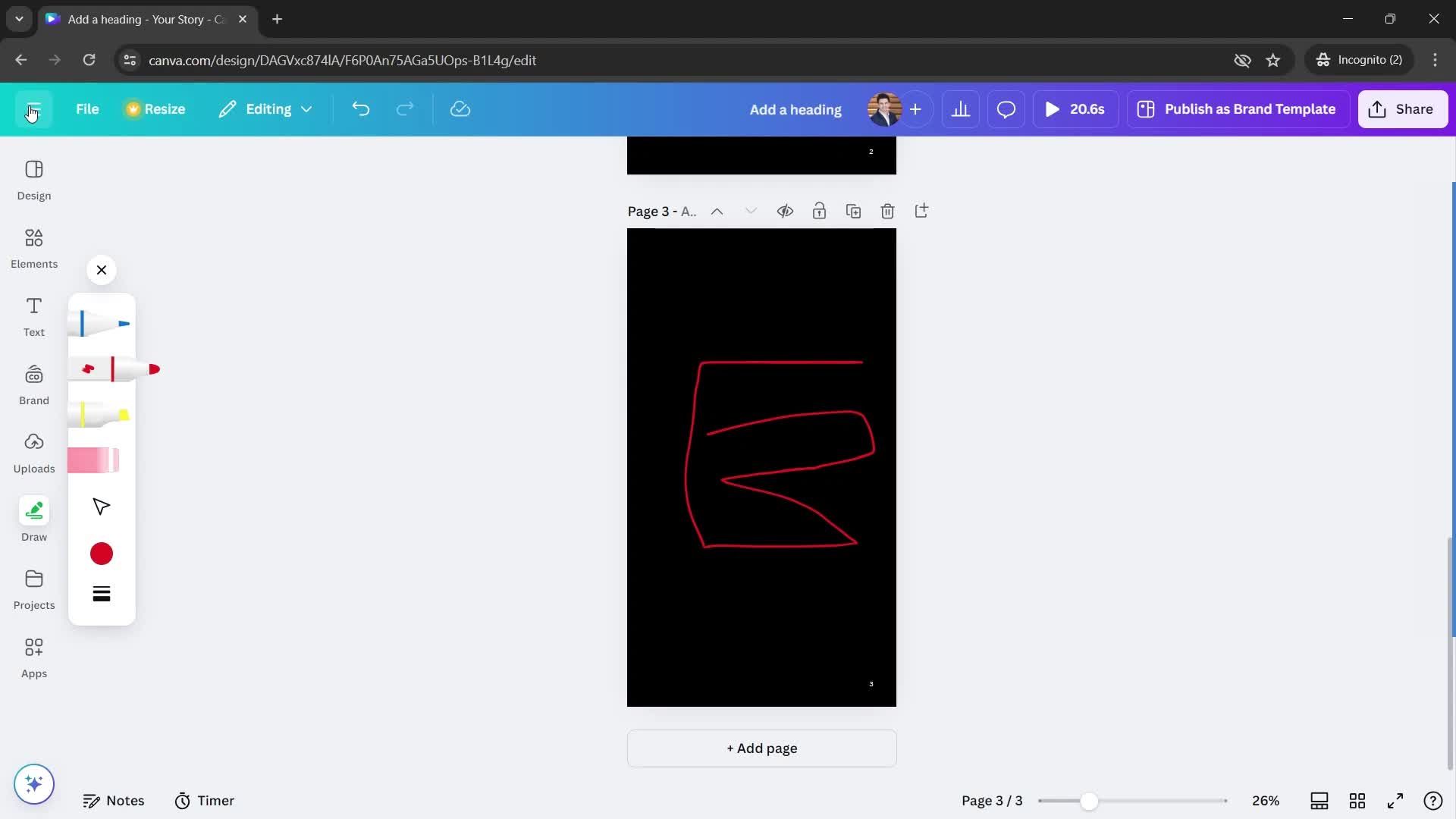Check cloud save status icon
Screen dimensions: 1456x819
point(460,109)
